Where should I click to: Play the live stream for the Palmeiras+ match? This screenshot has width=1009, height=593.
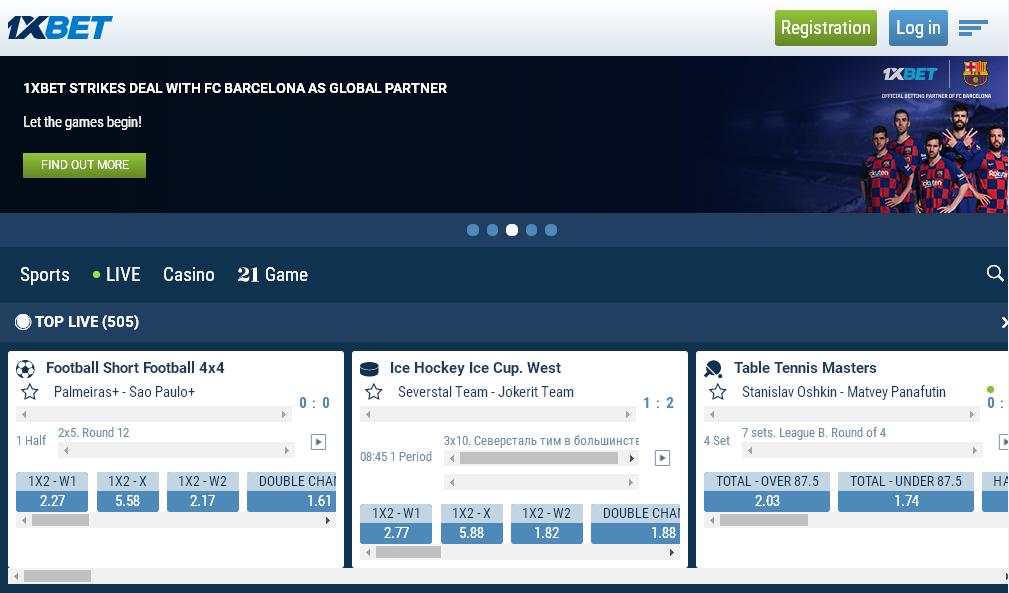[319, 442]
